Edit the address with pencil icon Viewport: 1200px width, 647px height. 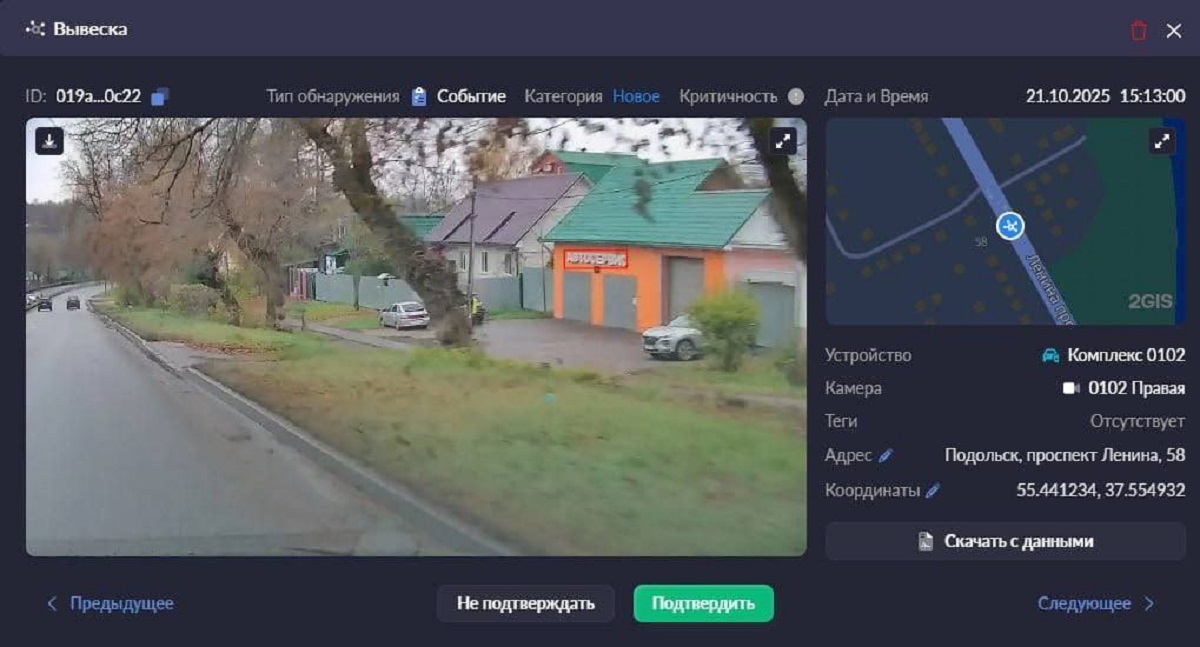pyautogui.click(x=885, y=456)
